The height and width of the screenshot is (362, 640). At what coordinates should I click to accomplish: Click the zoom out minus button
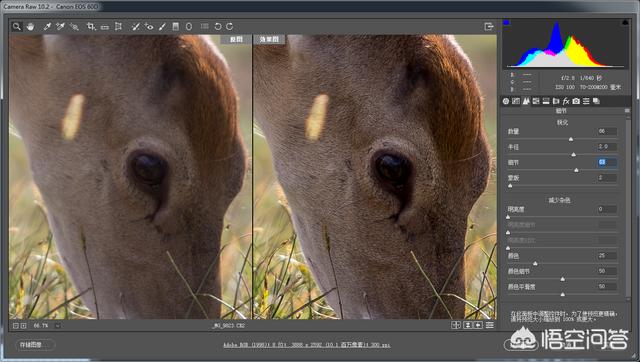tap(16, 326)
